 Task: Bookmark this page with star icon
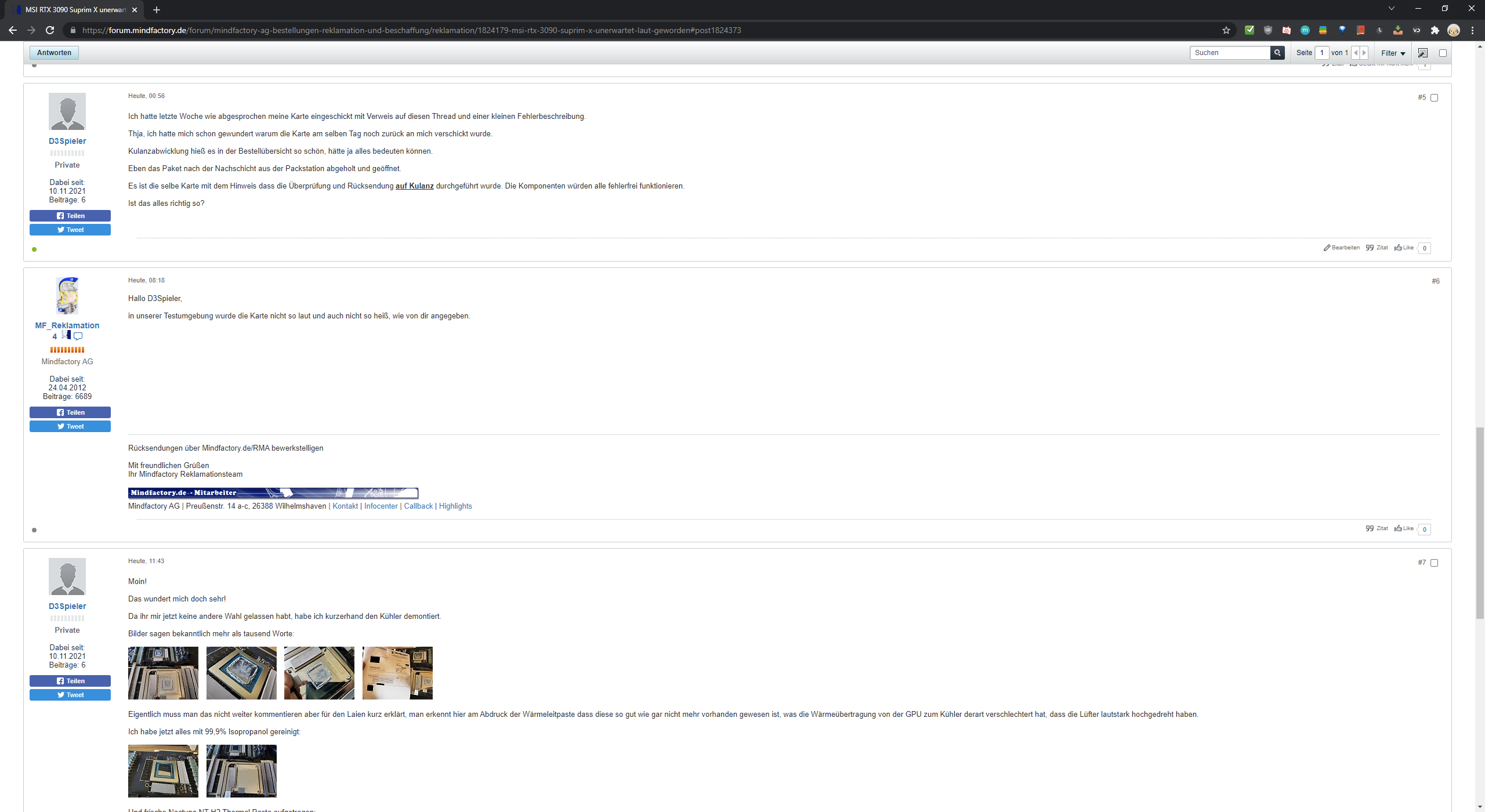tap(1226, 30)
